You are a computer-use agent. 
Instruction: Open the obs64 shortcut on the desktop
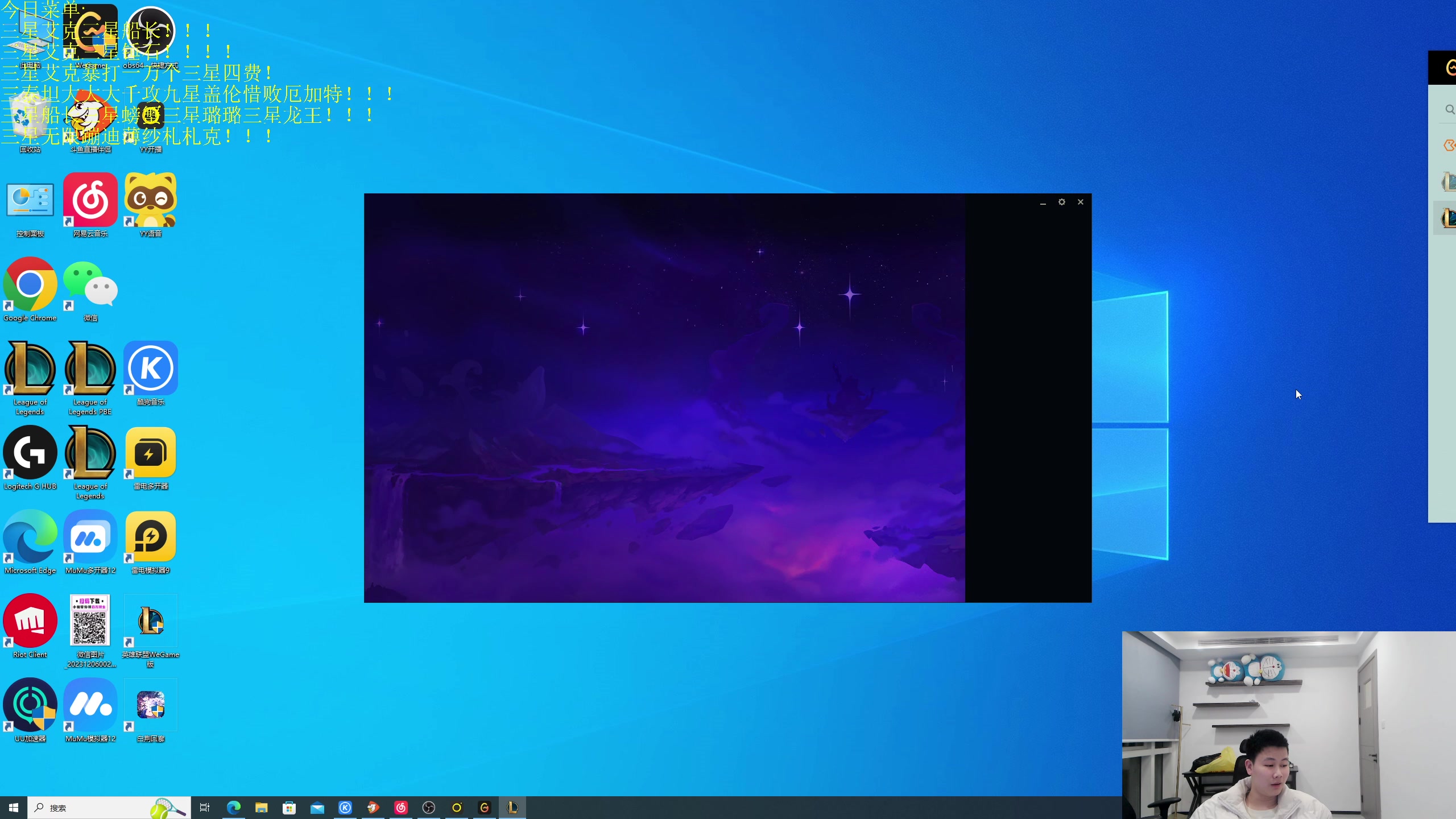pos(151,37)
